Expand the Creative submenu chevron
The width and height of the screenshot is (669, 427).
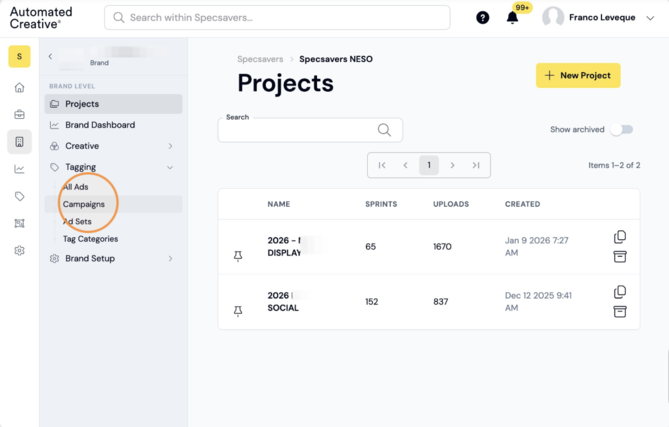click(170, 146)
